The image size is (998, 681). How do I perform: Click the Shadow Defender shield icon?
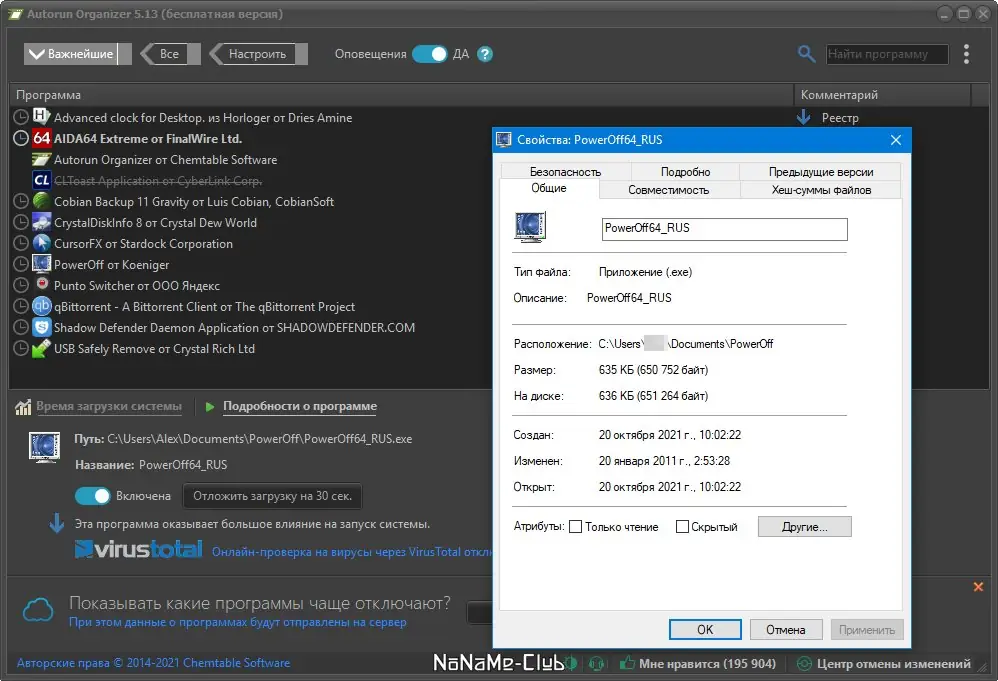[x=41, y=327]
